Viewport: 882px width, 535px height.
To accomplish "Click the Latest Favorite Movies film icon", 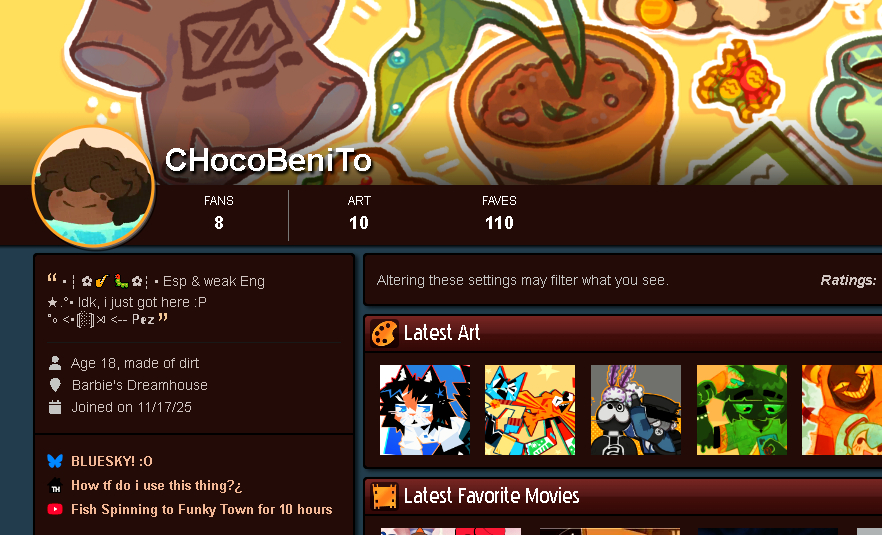I will pos(385,496).
